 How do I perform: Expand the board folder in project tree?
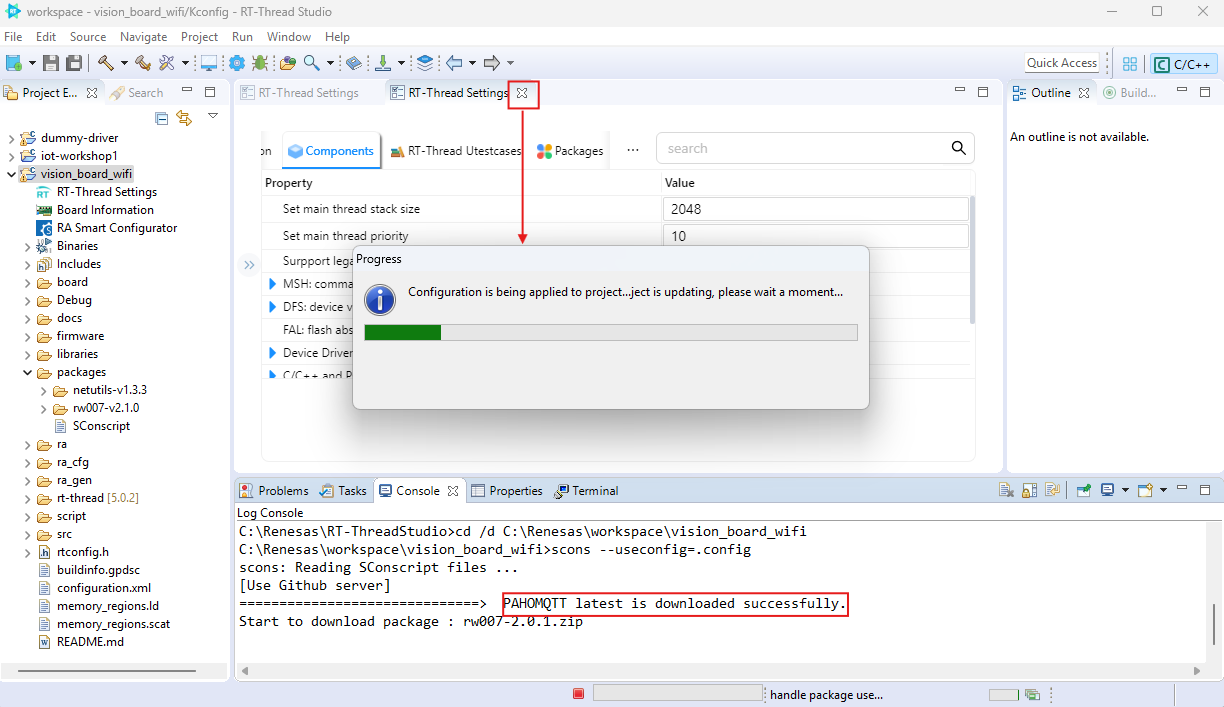[x=28, y=282]
